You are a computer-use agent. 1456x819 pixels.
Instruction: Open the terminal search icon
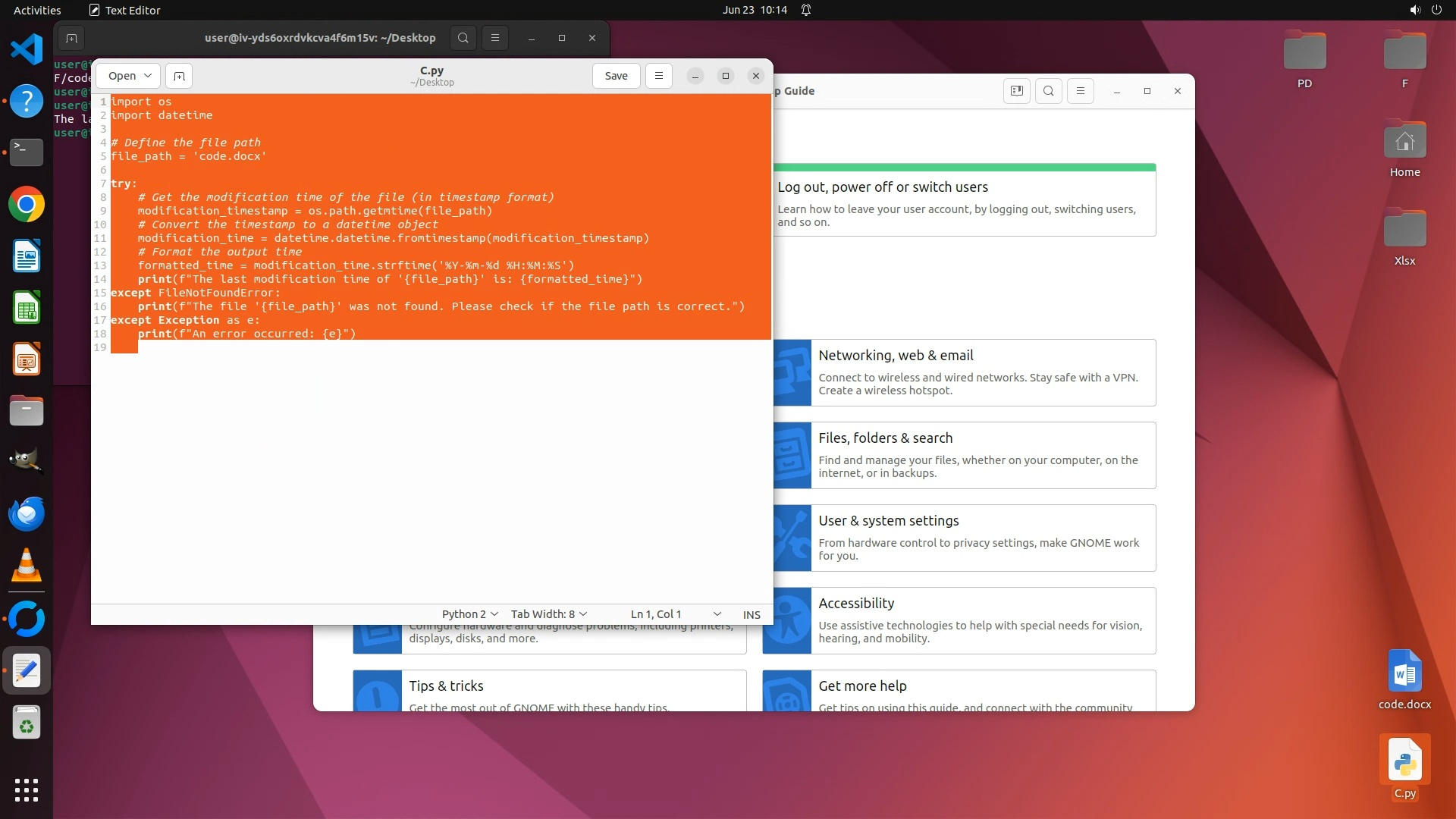463,38
